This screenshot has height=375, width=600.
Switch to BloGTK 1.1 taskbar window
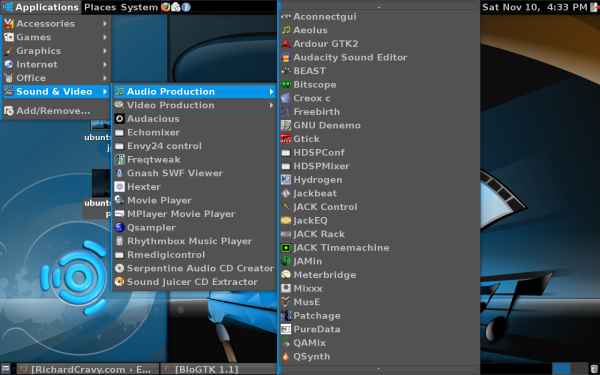[218, 369]
